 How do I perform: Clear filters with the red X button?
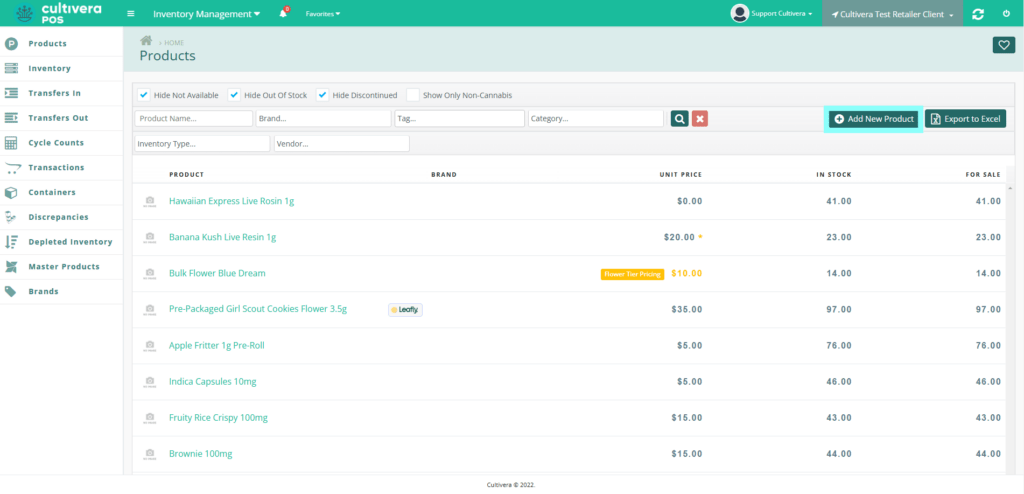pos(700,119)
